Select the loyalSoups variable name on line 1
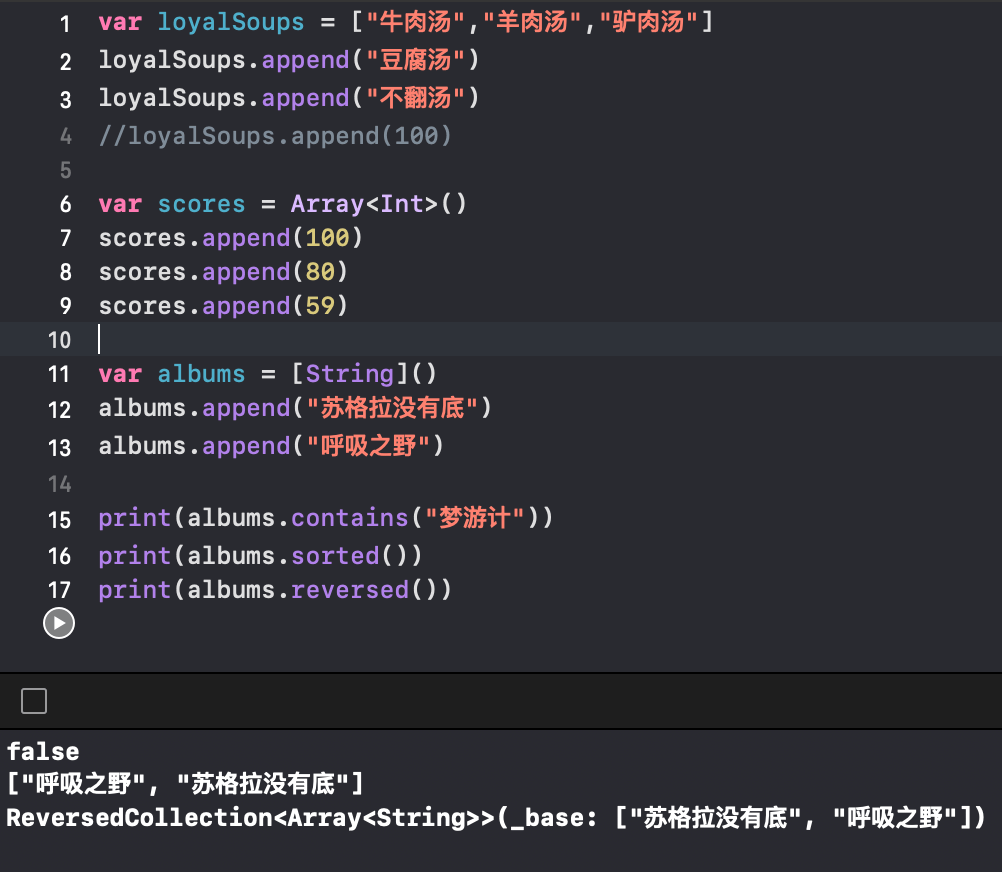The height and width of the screenshot is (872, 1002). (230, 22)
